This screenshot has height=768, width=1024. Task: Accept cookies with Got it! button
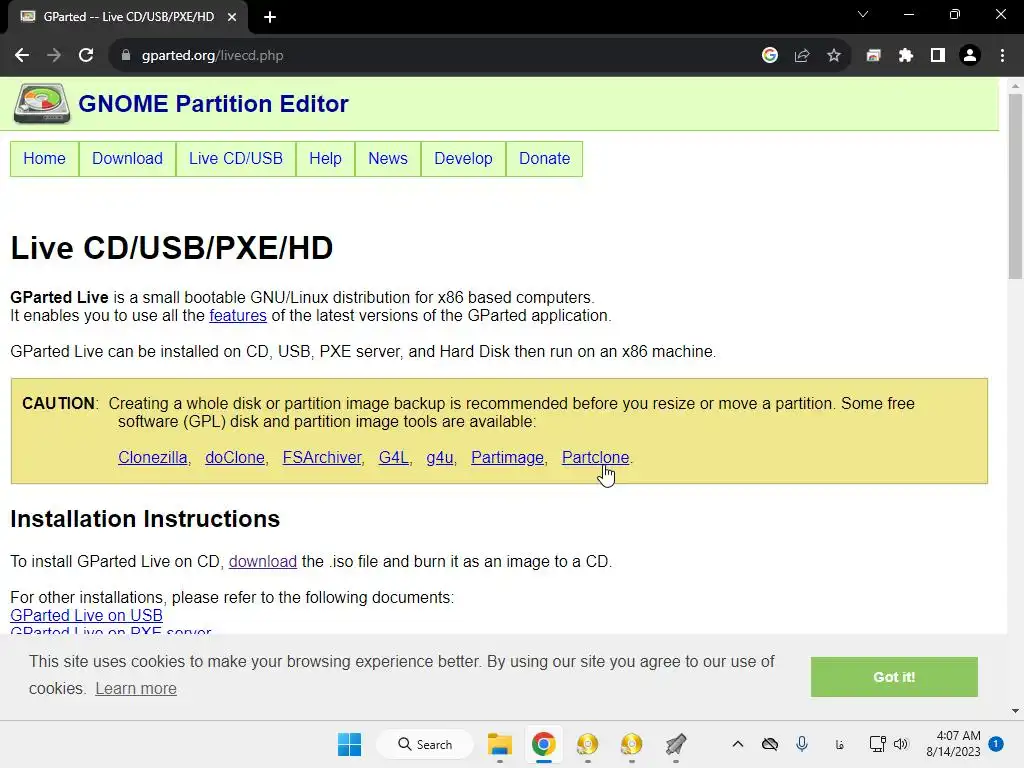[894, 677]
